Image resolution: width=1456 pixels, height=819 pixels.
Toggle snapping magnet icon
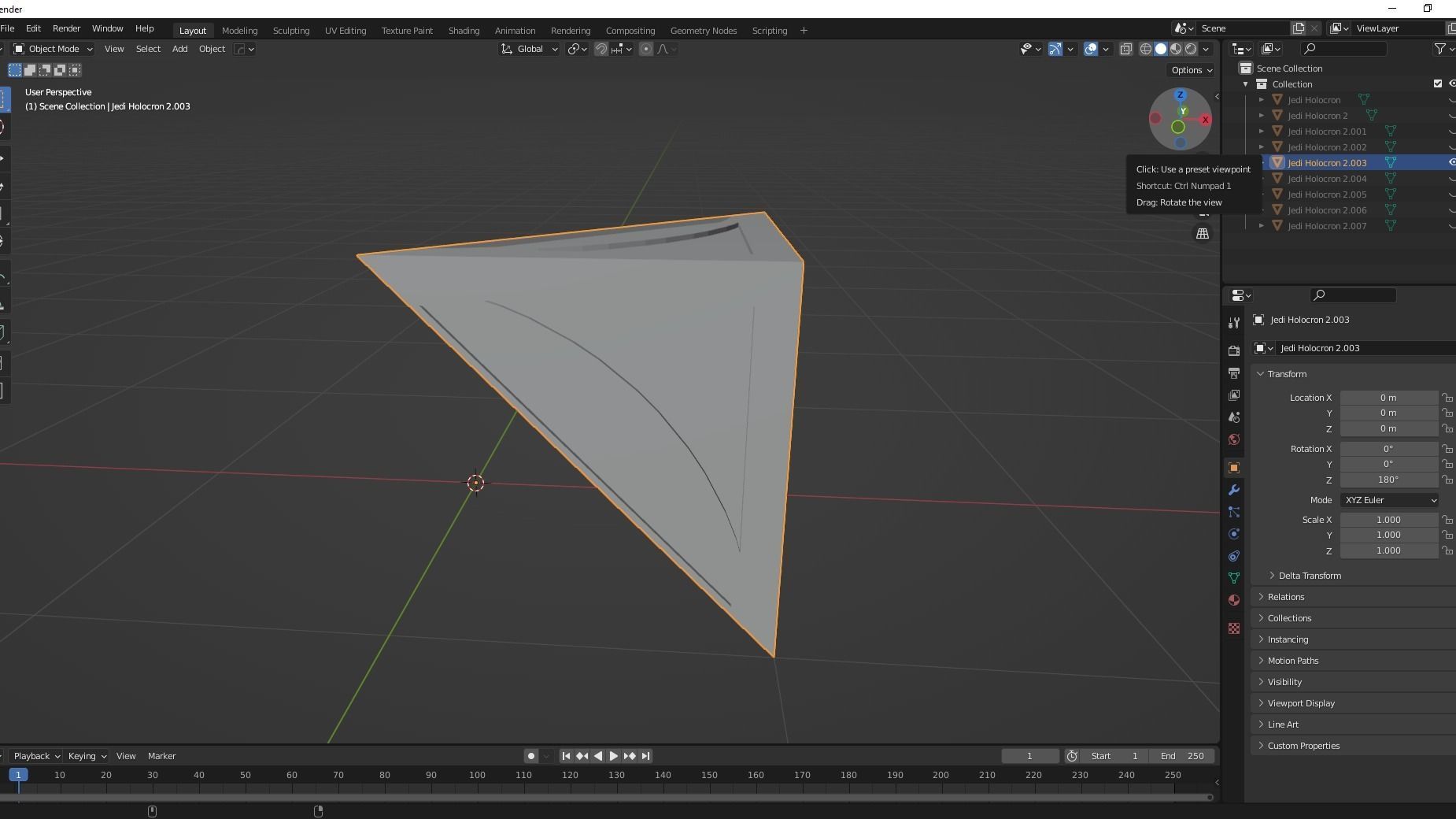coord(601,49)
